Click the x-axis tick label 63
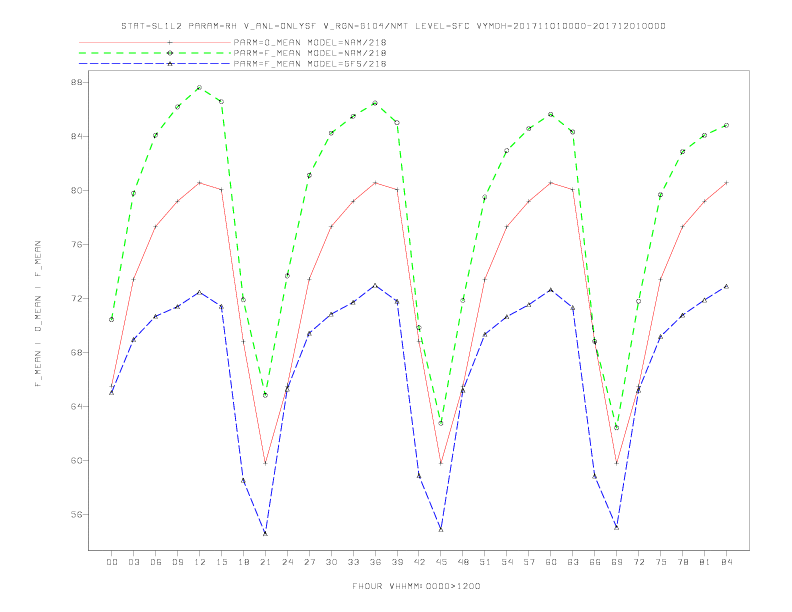This screenshot has height=612, width=792. pyautogui.click(x=573, y=562)
